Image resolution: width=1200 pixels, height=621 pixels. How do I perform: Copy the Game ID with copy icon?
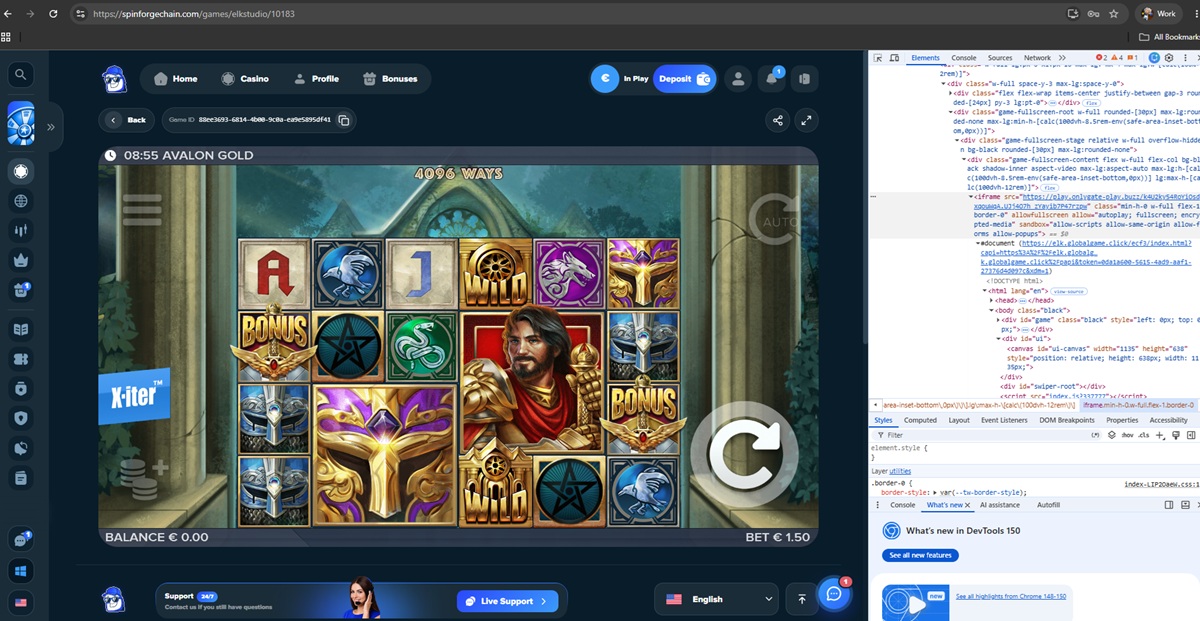click(344, 120)
